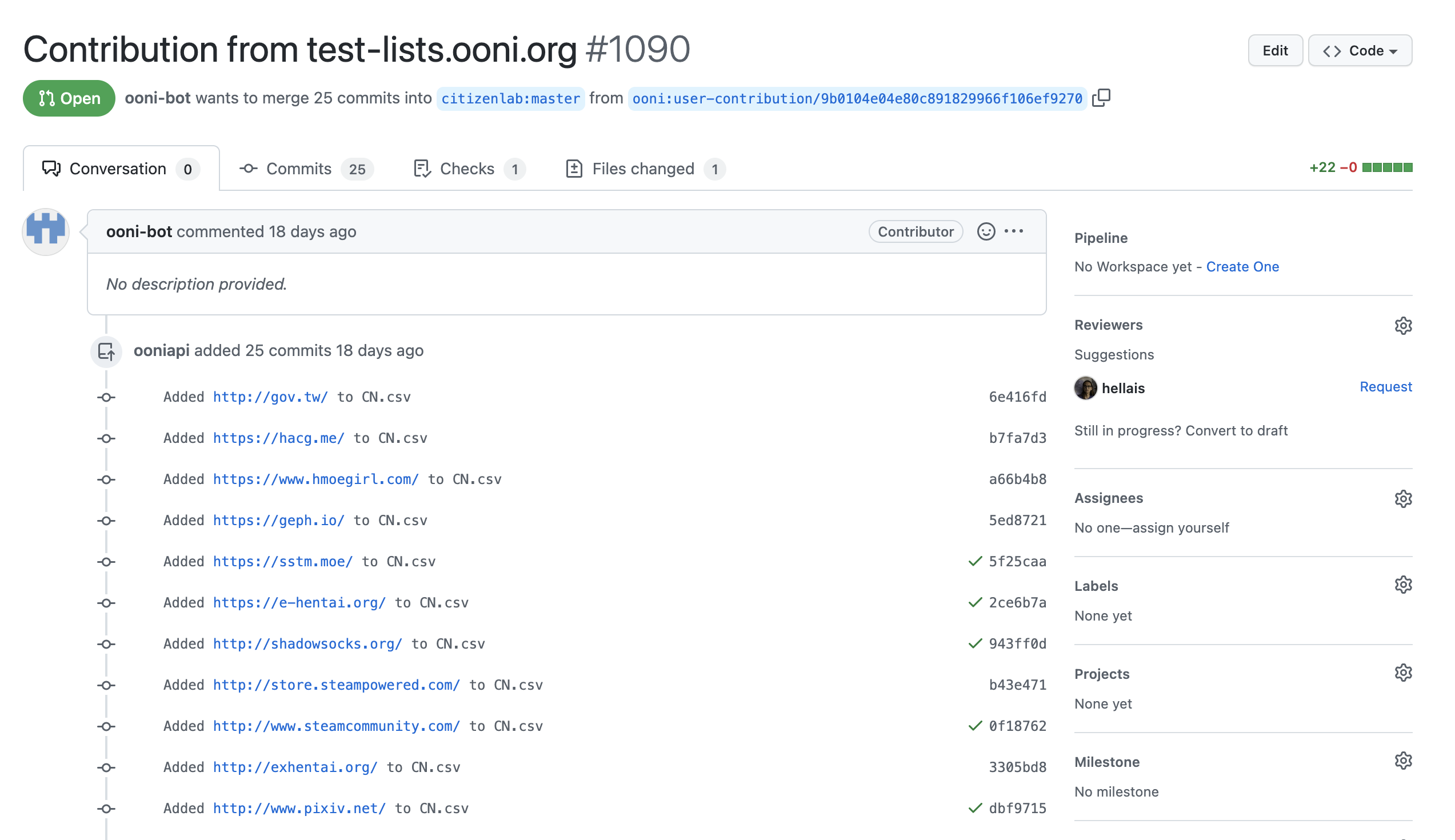Open commit hash b7fa7d3
1455x840 pixels.
pos(1017,438)
